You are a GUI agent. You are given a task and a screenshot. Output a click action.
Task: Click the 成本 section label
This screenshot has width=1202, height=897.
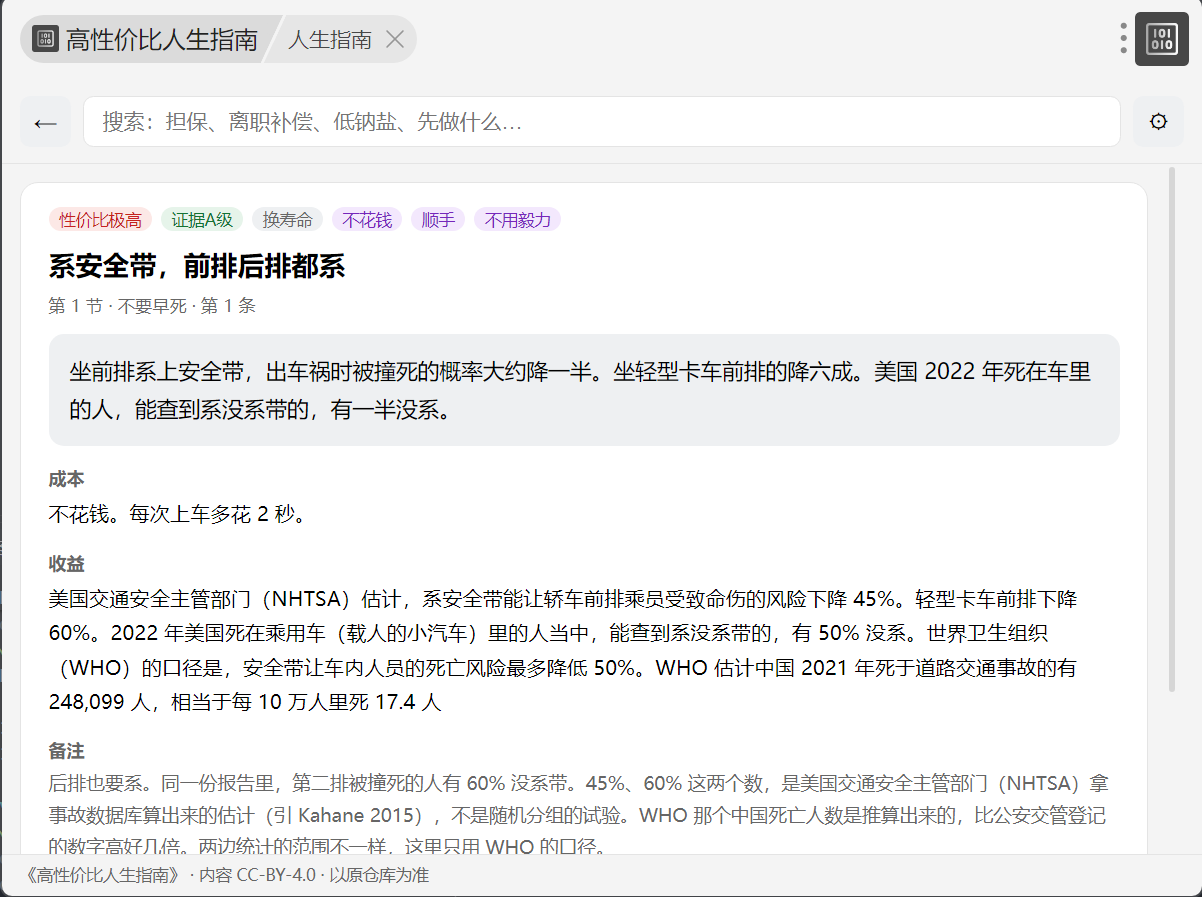66,479
